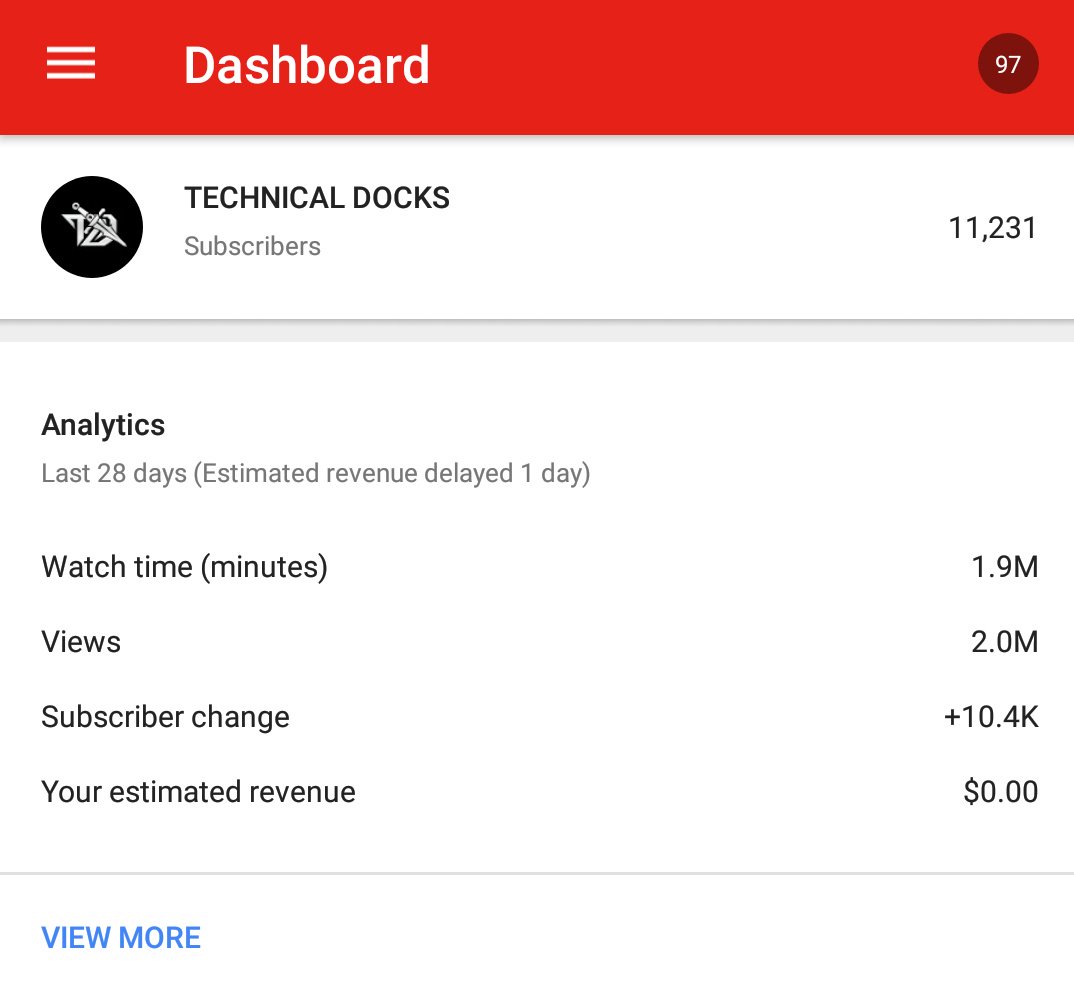This screenshot has height=1005, width=1074.
Task: Open the Views metric row
Action: (537, 642)
